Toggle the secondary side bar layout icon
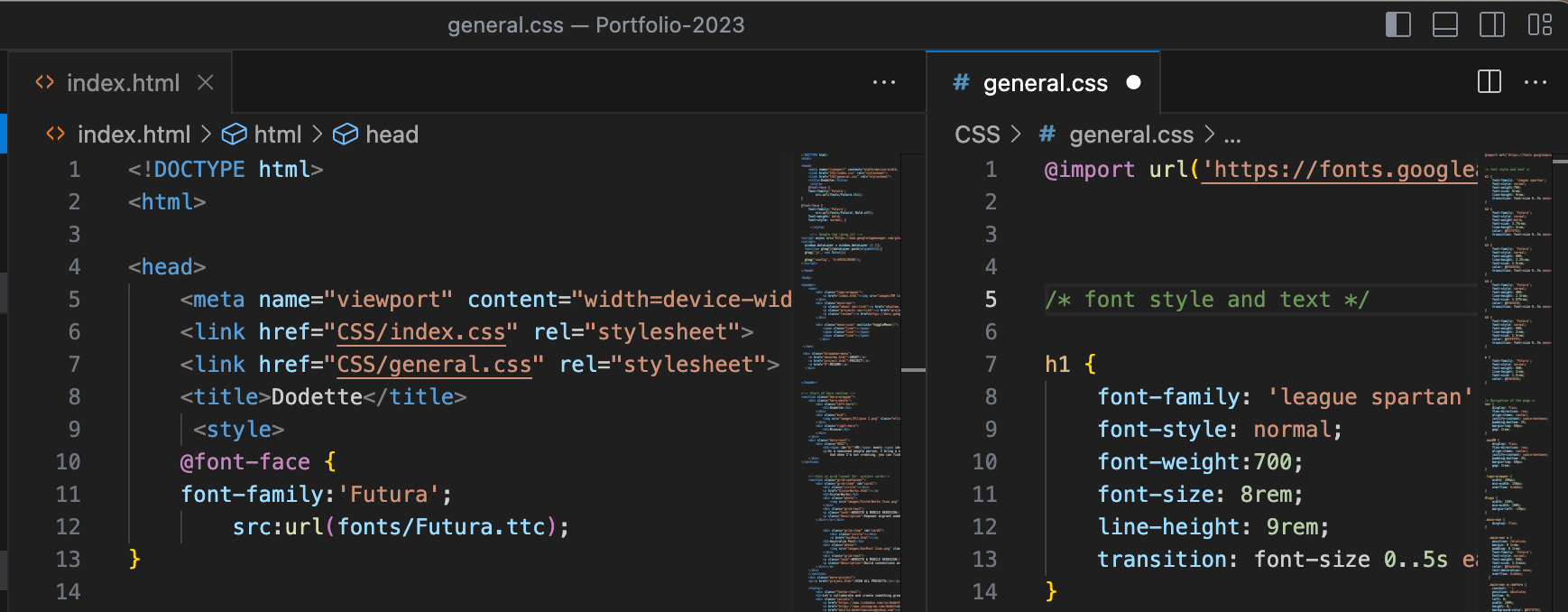 pyautogui.click(x=1492, y=24)
